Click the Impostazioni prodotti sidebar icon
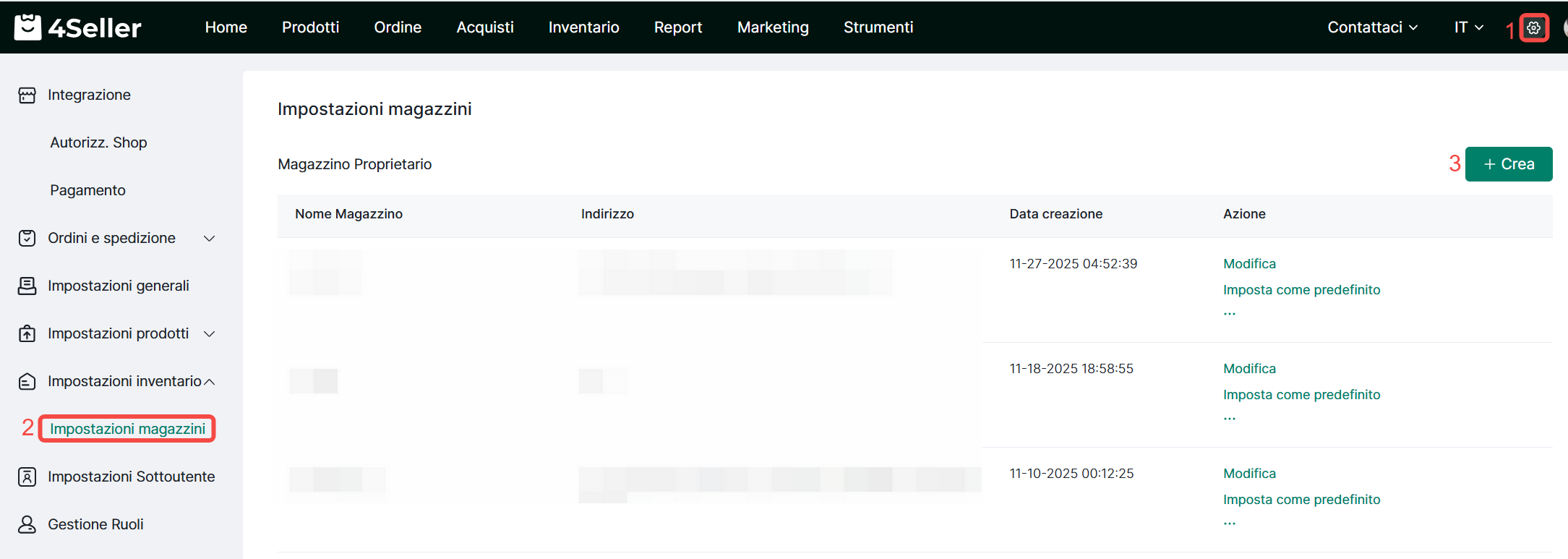Viewport: 1568px width, 559px height. [x=27, y=334]
